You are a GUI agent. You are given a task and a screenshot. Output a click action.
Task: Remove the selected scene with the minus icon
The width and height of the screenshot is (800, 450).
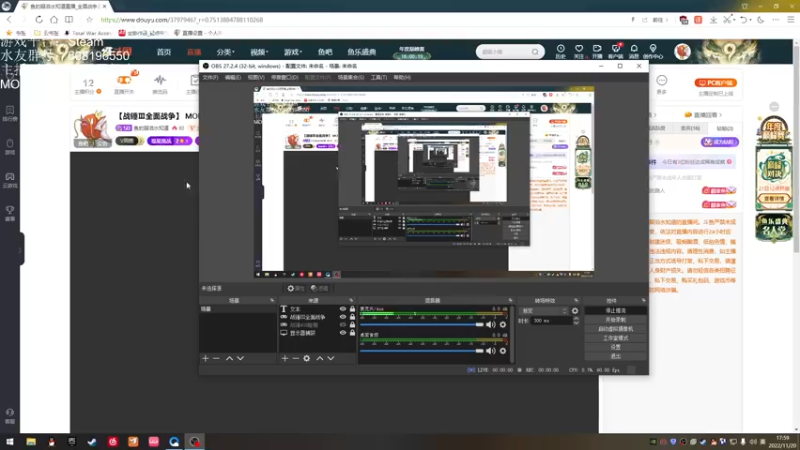[x=216, y=359]
